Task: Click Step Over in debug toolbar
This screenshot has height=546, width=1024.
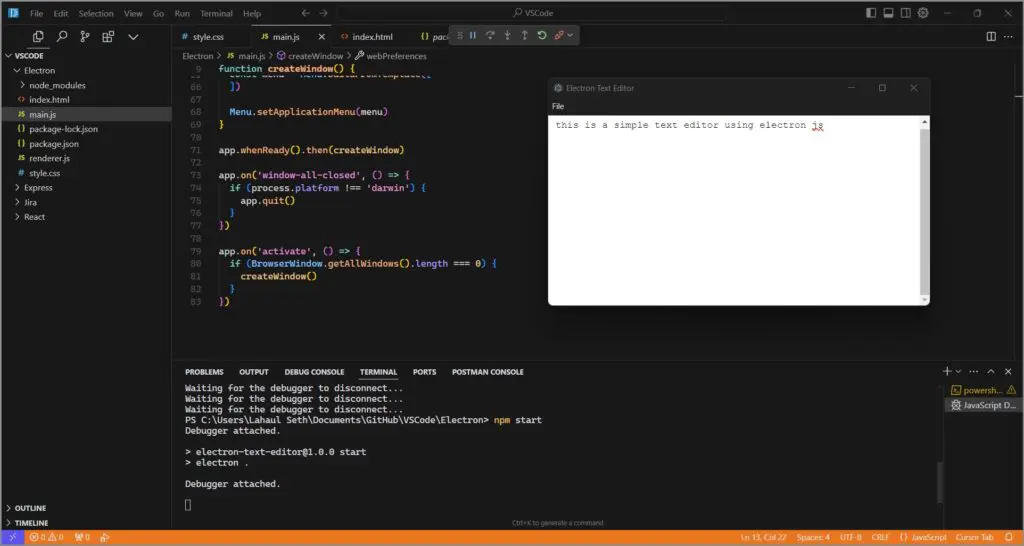Action: [490, 36]
